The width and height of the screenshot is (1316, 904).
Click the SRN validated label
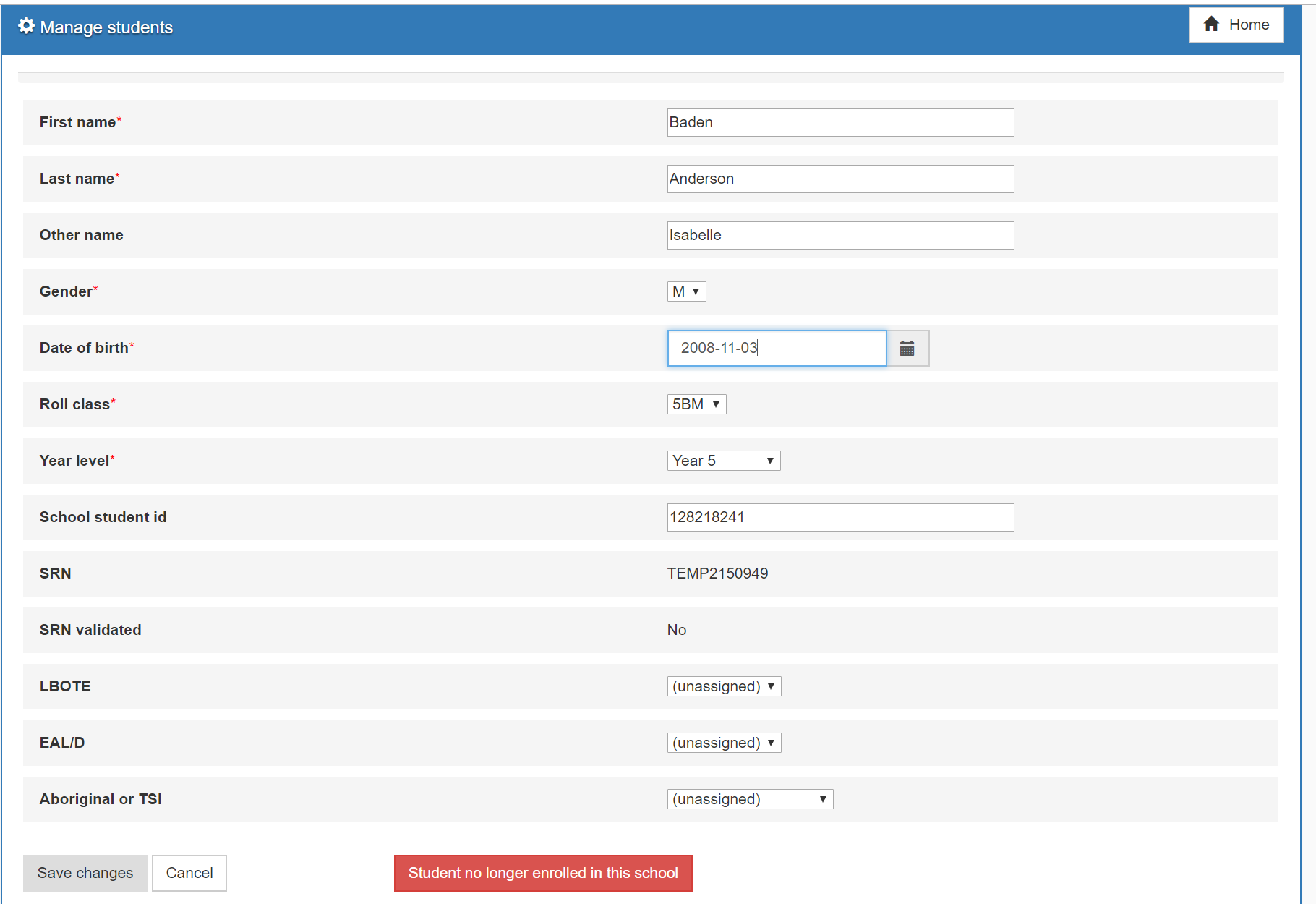[x=90, y=630]
